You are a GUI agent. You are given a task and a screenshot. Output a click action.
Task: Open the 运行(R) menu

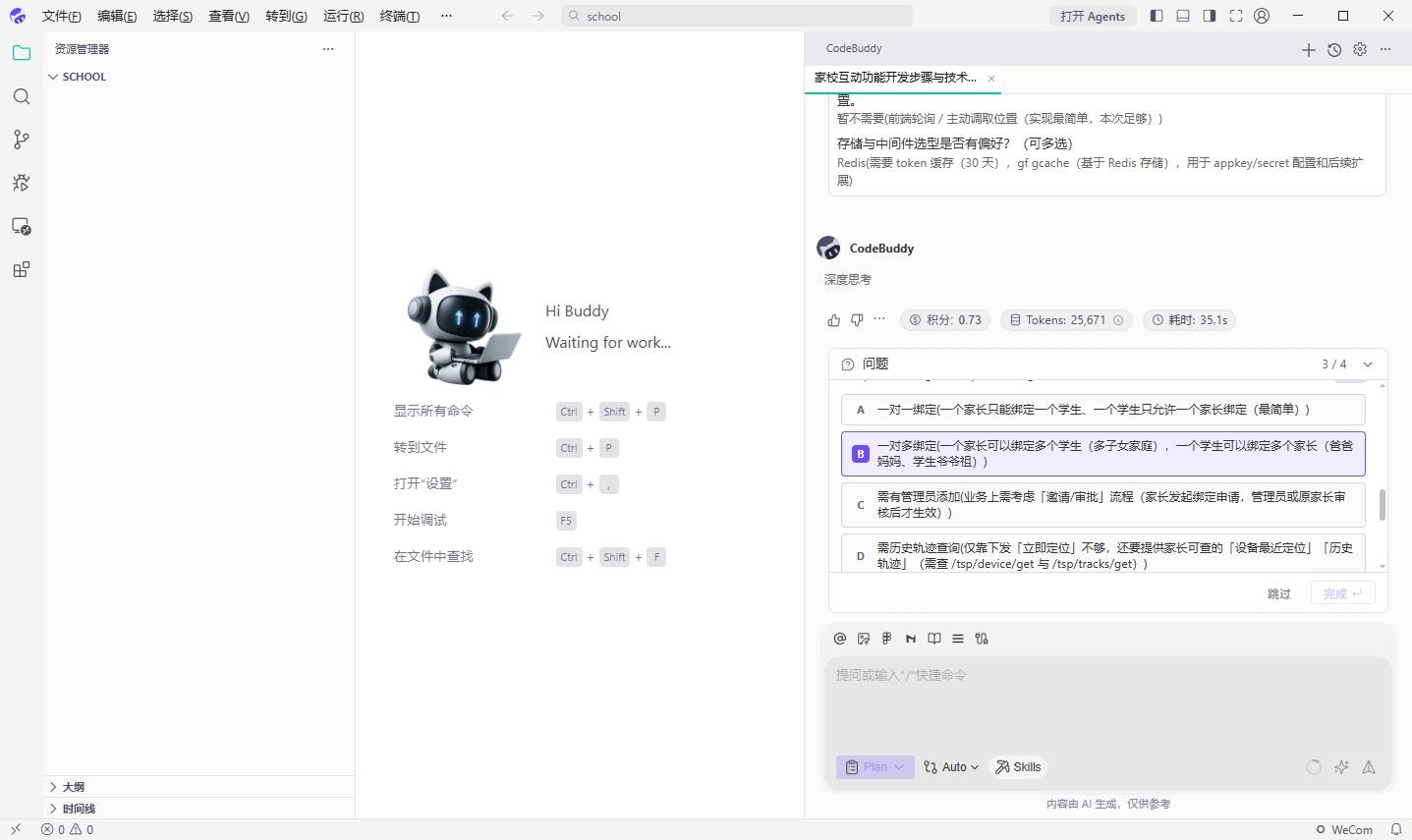pos(343,16)
